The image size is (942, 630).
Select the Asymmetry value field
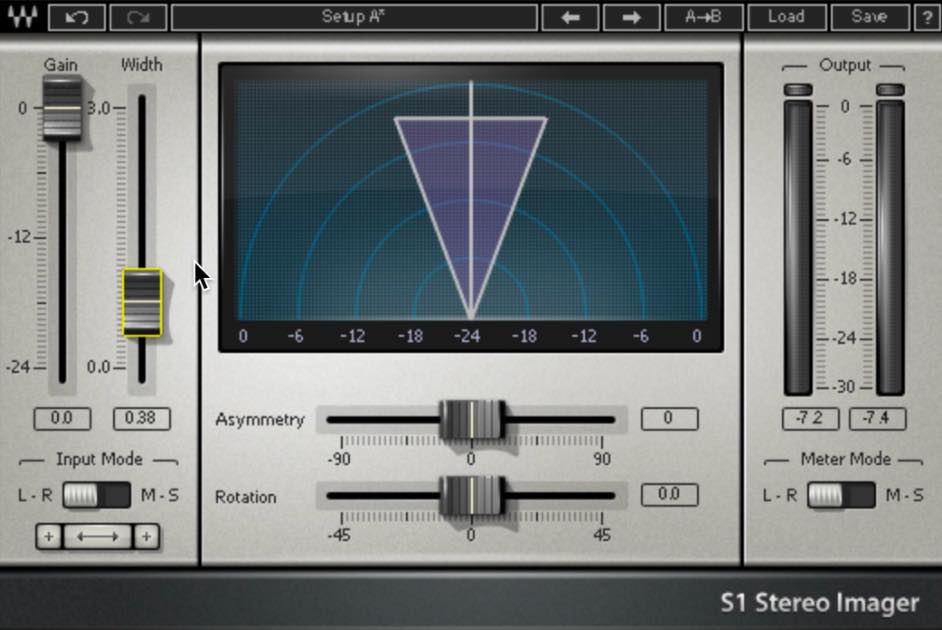(669, 419)
